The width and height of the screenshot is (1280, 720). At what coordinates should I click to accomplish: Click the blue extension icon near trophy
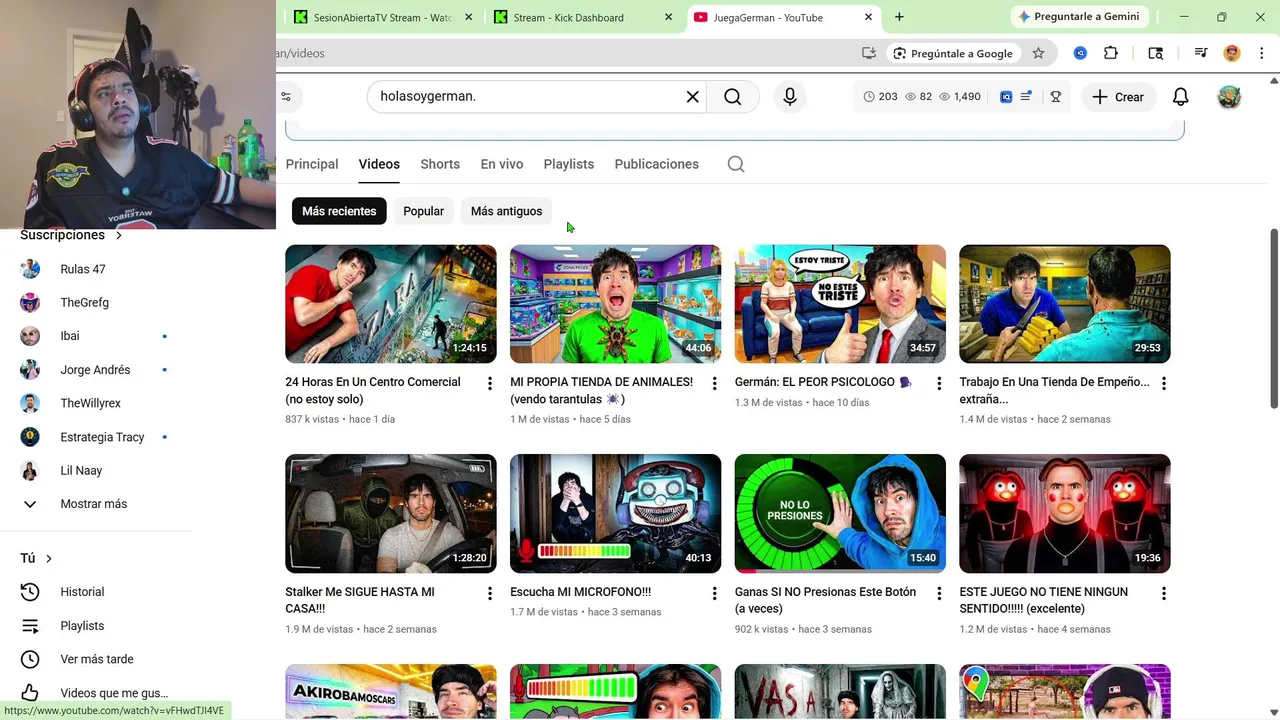click(x=1006, y=97)
